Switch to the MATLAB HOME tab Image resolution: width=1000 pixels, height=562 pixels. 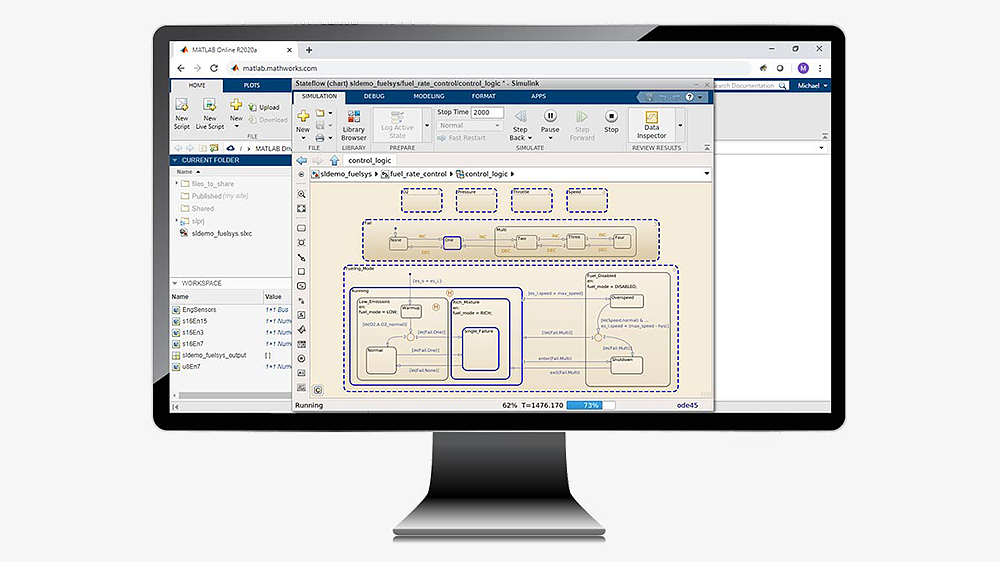tap(197, 85)
